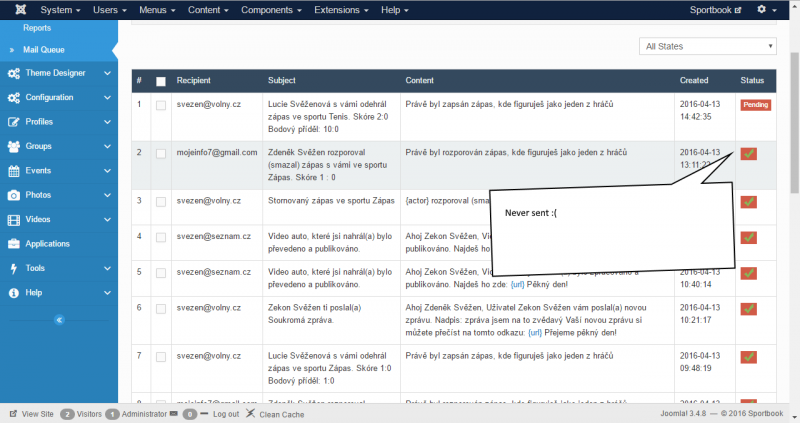Collapse the sidebar with double-arrow button
Image resolution: width=800 pixels, height=423 pixels.
(x=59, y=320)
